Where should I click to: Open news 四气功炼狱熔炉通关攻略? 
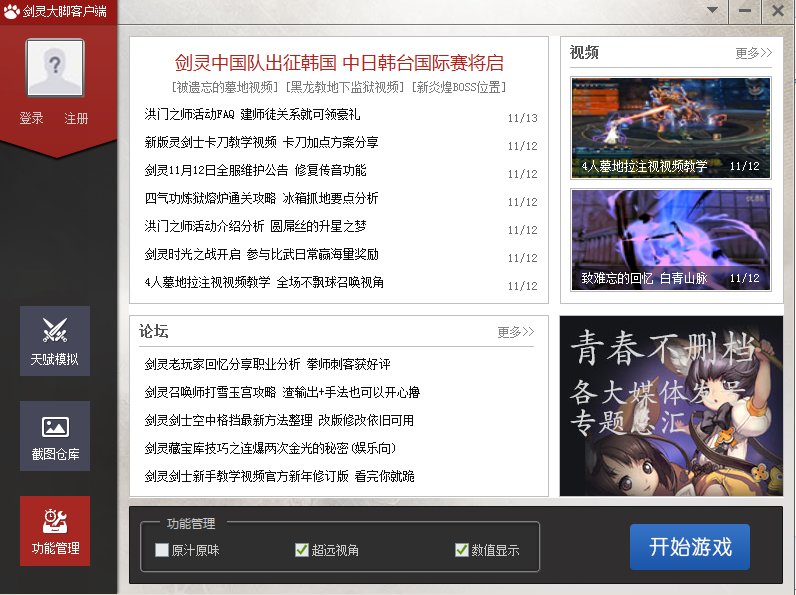pyautogui.click(x=261, y=198)
